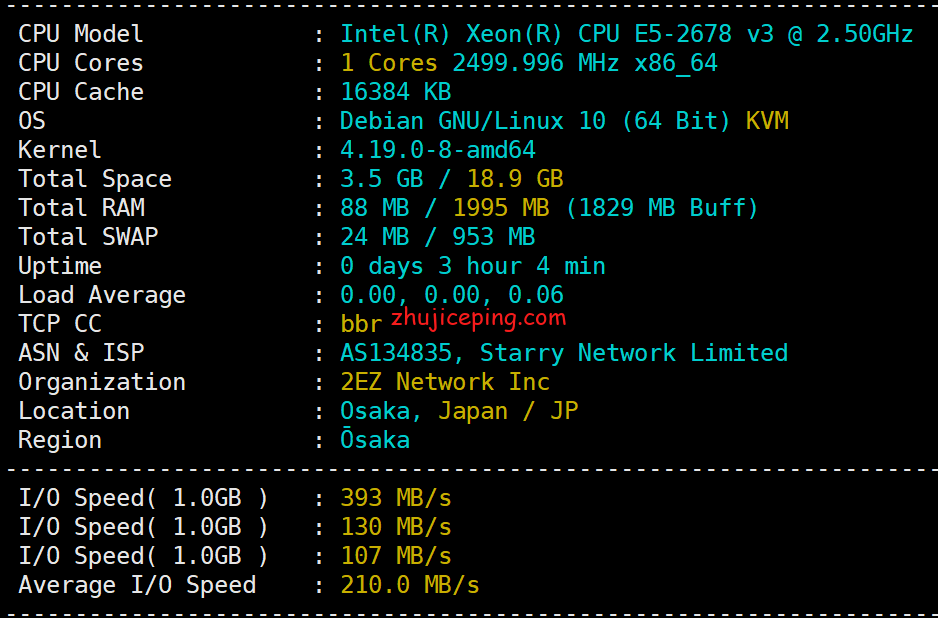
Task: Click the '210.0 MB/s' average speed value
Action: pyautogui.click(x=410, y=585)
